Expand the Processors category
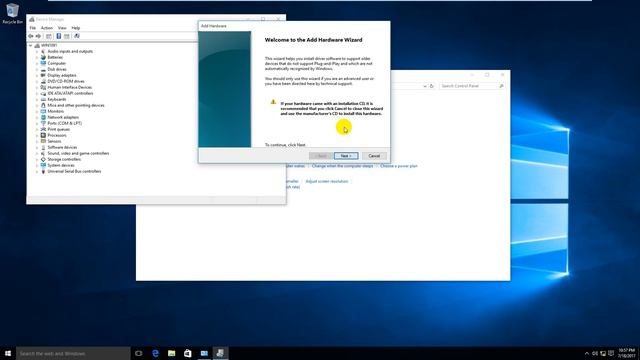This screenshot has width=640, height=360. click(37, 136)
